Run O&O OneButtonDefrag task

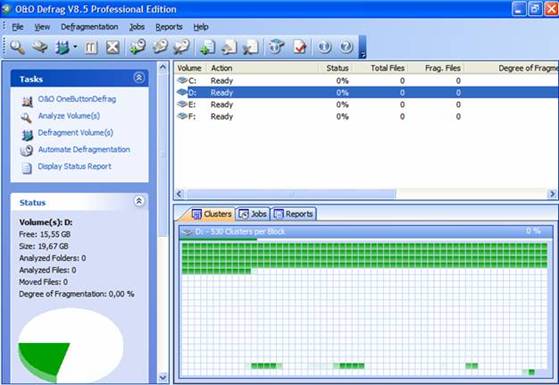(77, 99)
